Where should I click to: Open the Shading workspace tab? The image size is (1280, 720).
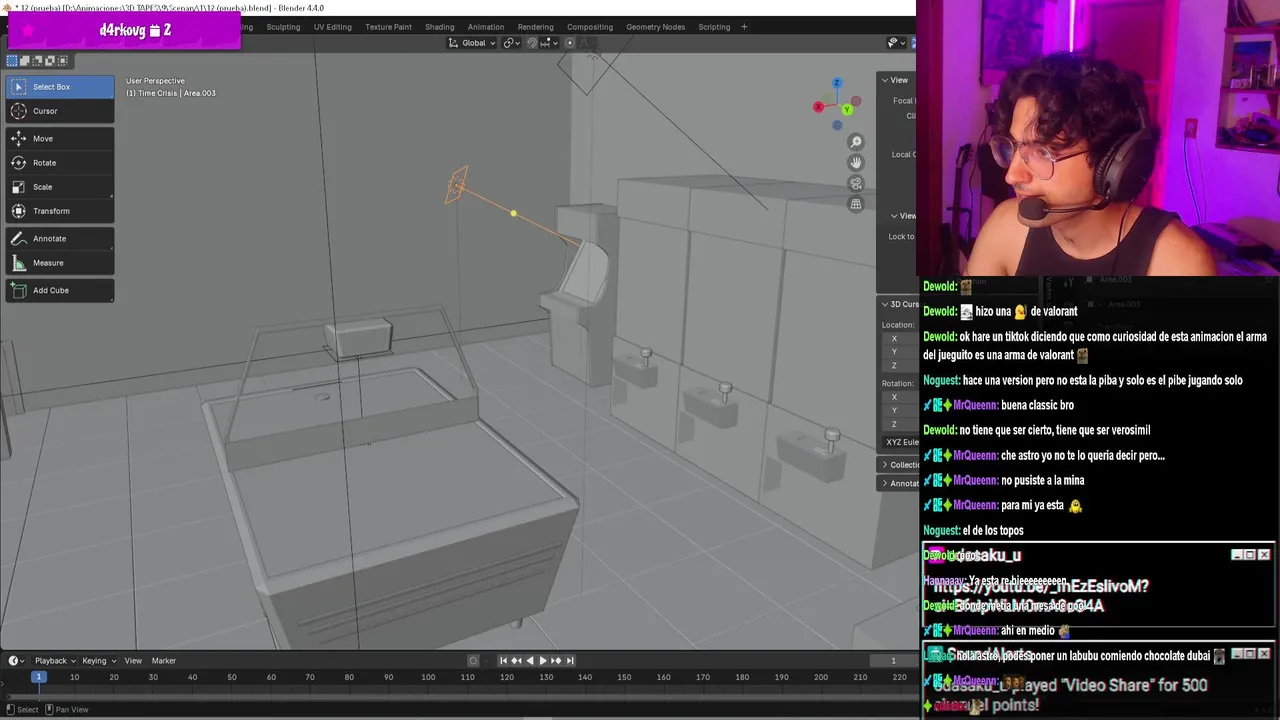[439, 27]
